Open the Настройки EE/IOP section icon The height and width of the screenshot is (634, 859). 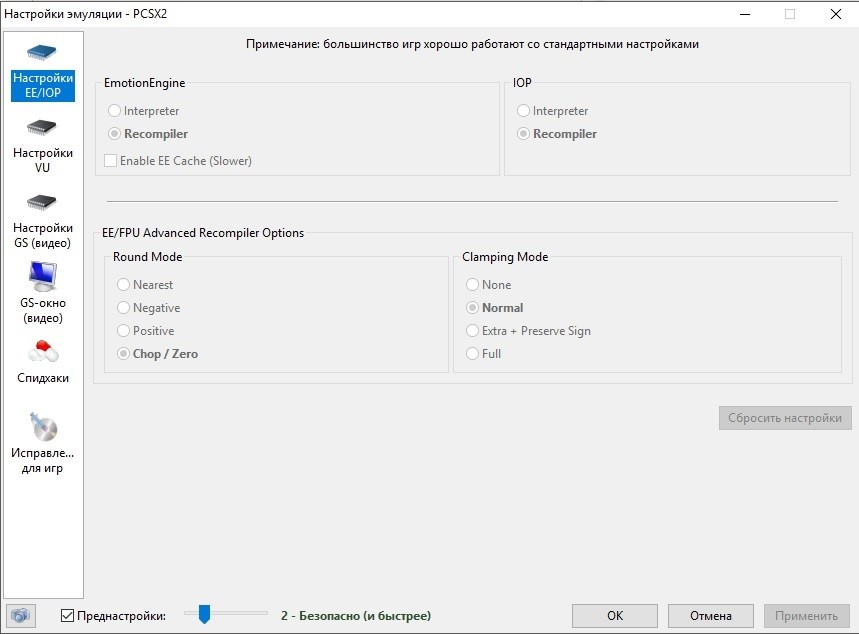point(42,53)
